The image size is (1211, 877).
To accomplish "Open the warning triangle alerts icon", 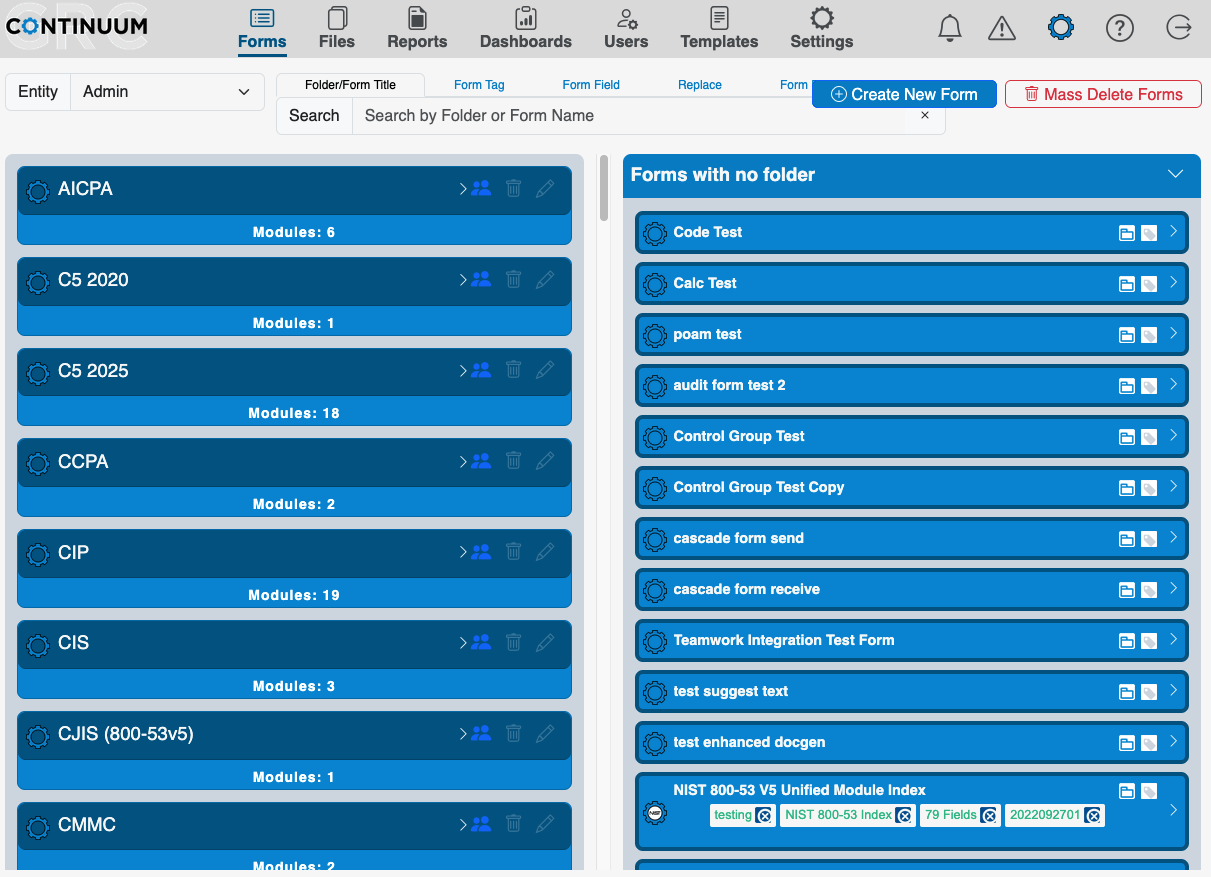I will [x=1001, y=28].
